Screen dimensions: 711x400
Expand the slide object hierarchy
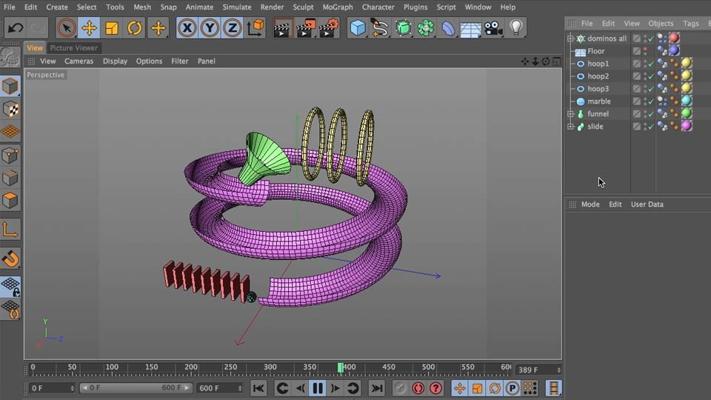[x=570, y=127]
